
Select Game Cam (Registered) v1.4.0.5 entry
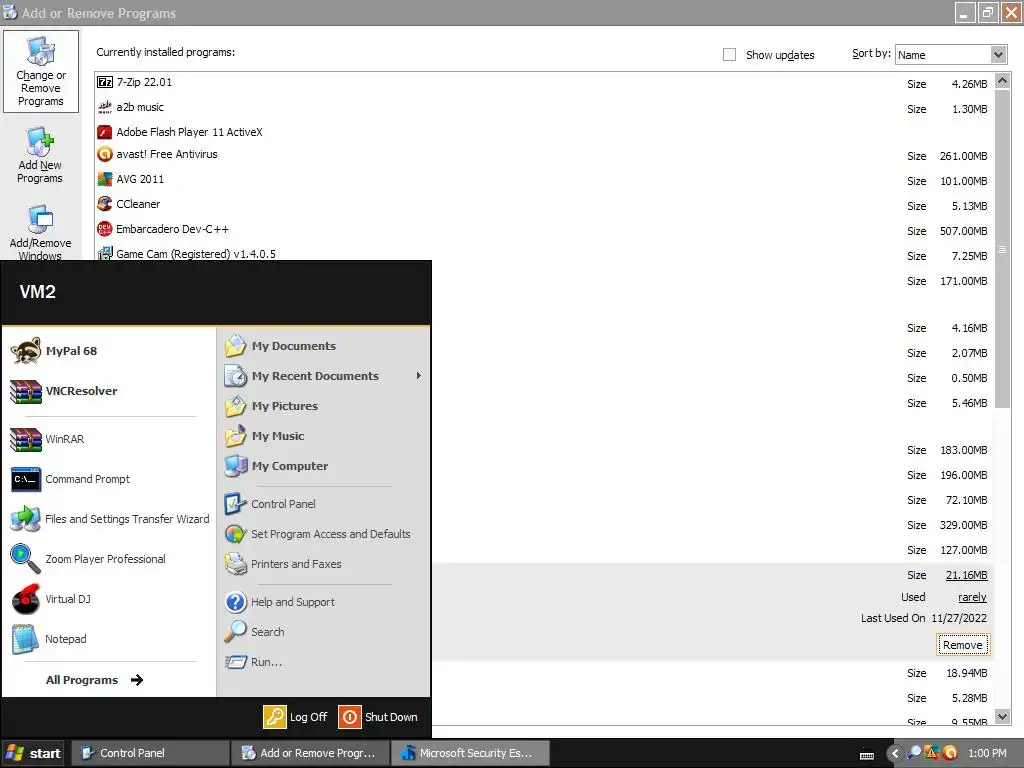(544, 254)
